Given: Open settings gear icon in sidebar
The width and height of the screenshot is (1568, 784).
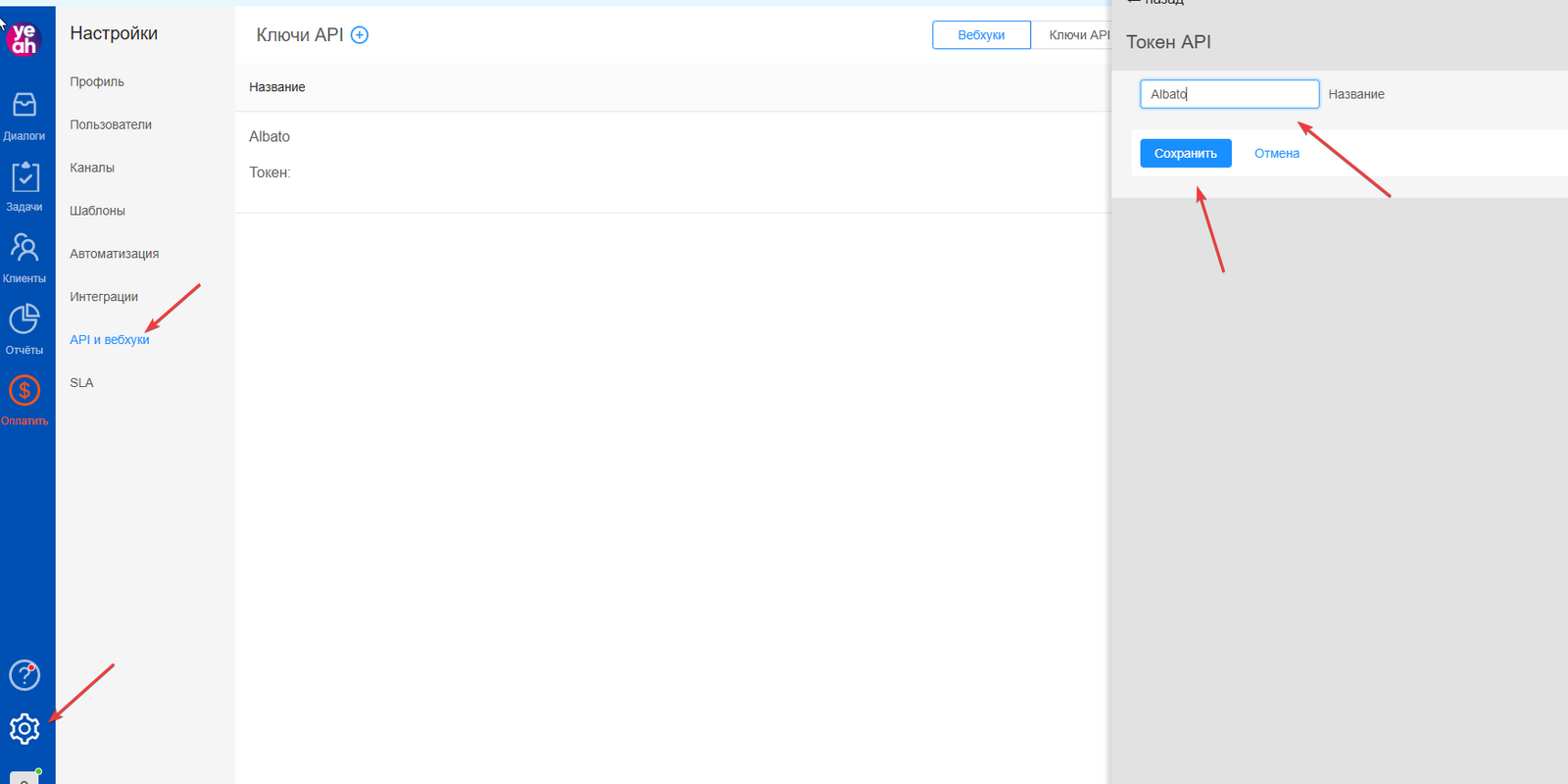Looking at the screenshot, I should pyautogui.click(x=24, y=728).
